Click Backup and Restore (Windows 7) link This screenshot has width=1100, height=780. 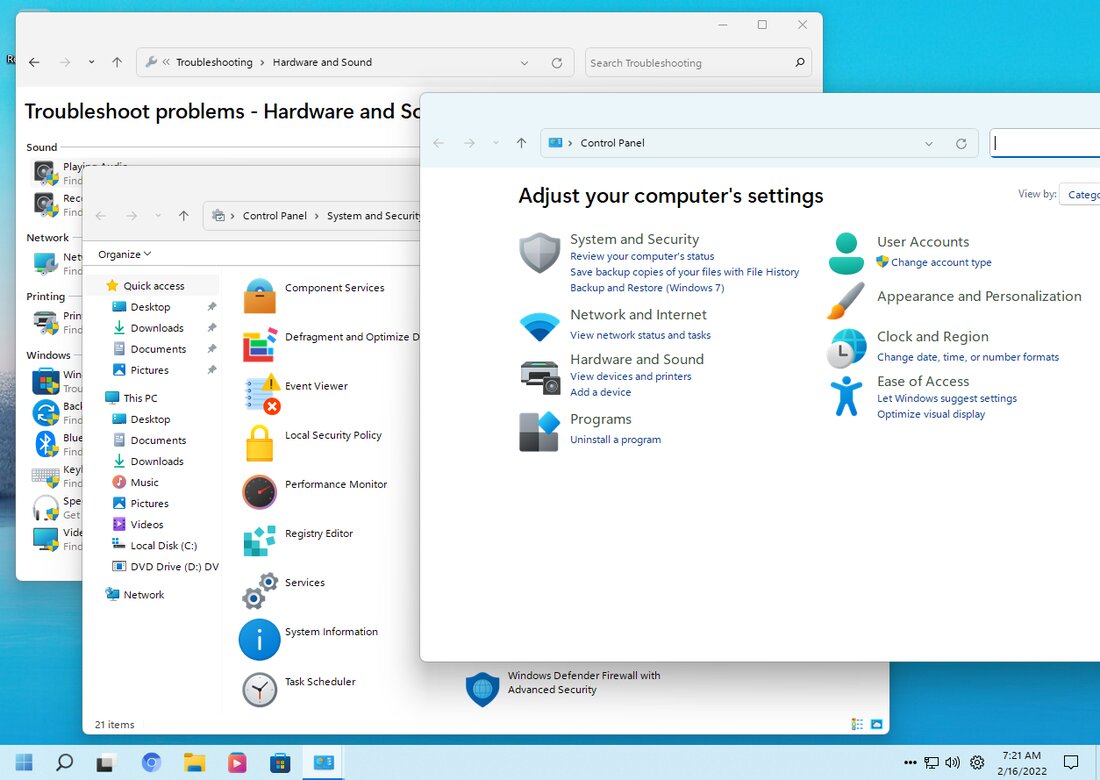tap(647, 288)
